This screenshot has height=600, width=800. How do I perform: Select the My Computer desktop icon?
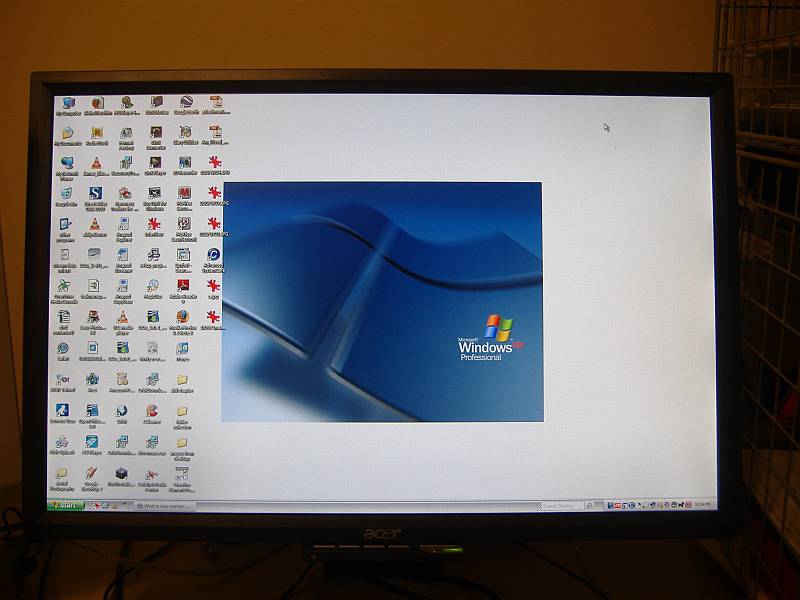click(x=68, y=103)
